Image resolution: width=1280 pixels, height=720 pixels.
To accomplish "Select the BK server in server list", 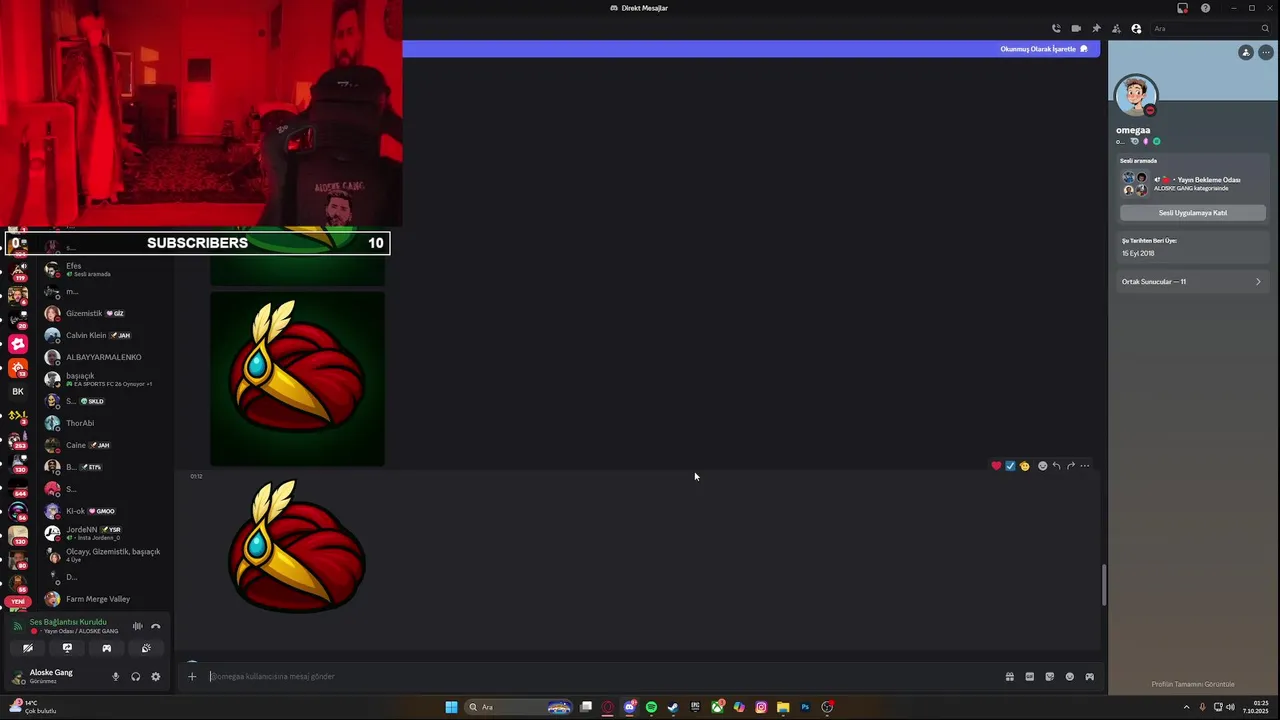I will 18,392.
